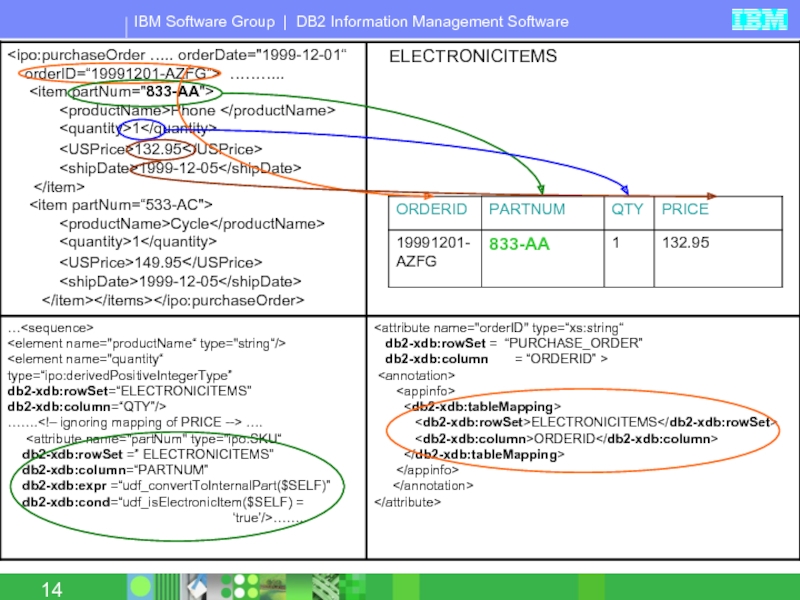Viewport: 800px width, 600px height.
Task: Click the db2-xdb:rowSet = "PURCHASE_ORDER" line
Action: click(514, 343)
